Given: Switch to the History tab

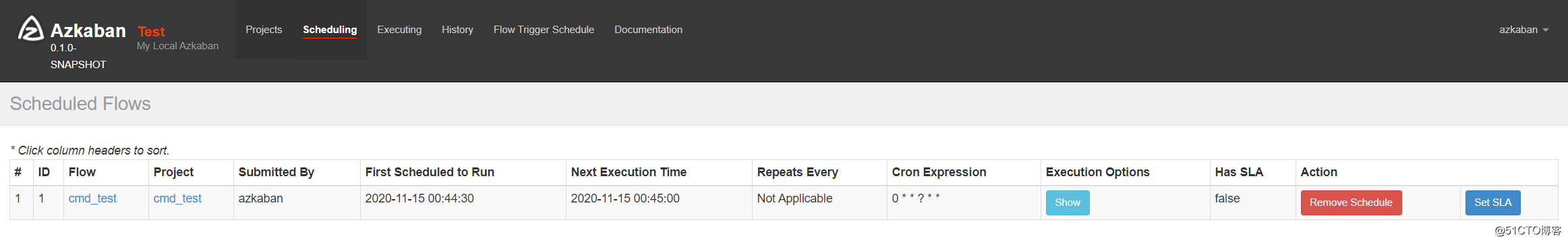Looking at the screenshot, I should coord(457,30).
